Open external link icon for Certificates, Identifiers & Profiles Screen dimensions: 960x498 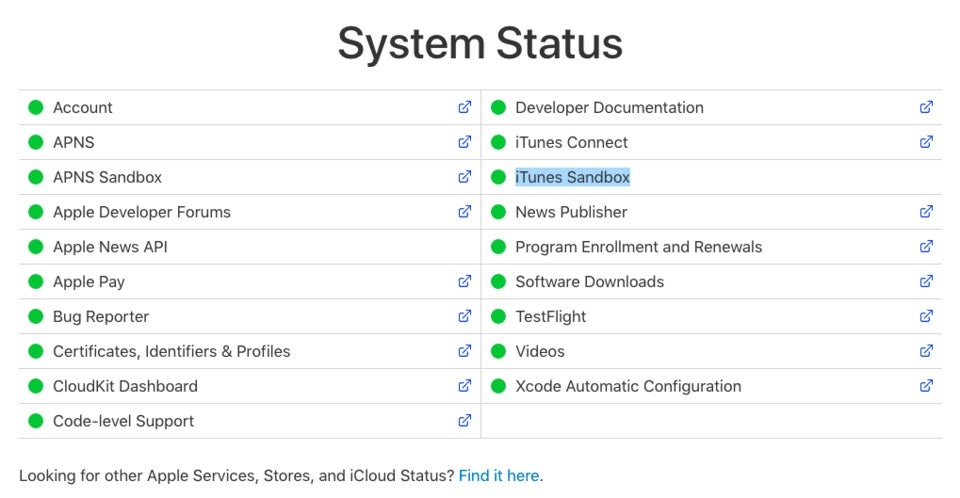(465, 351)
